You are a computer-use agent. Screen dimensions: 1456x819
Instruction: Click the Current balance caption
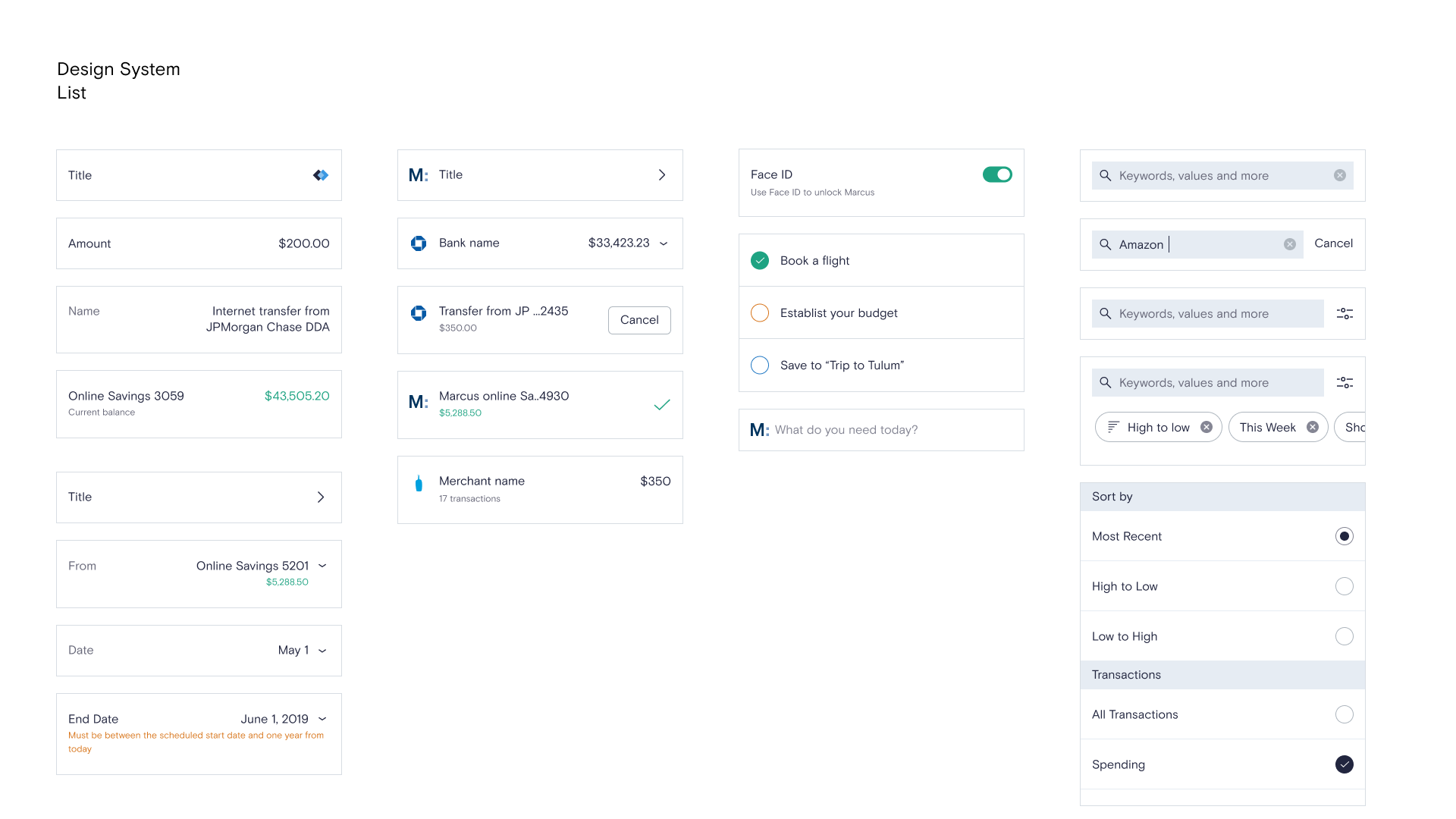click(x=102, y=413)
